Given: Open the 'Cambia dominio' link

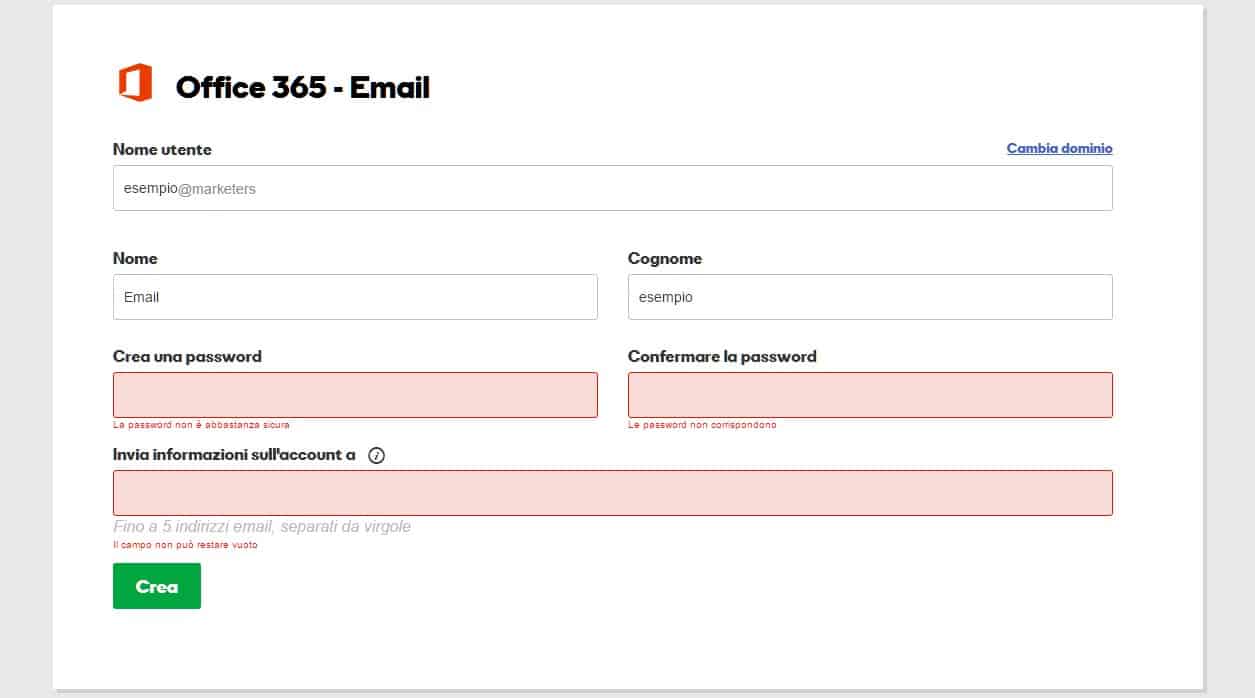Looking at the screenshot, I should tap(1059, 148).
